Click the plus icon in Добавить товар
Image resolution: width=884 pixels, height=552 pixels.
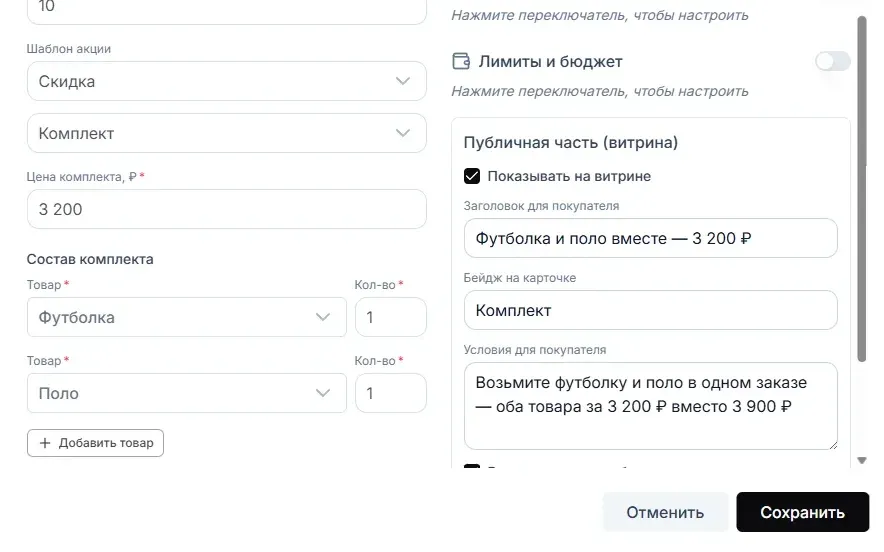pos(45,443)
